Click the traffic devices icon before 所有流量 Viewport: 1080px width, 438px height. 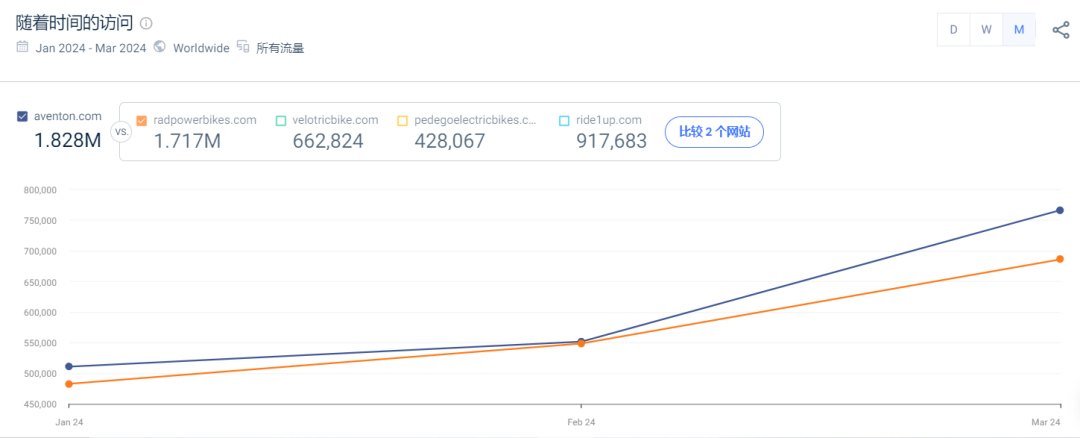(242, 47)
